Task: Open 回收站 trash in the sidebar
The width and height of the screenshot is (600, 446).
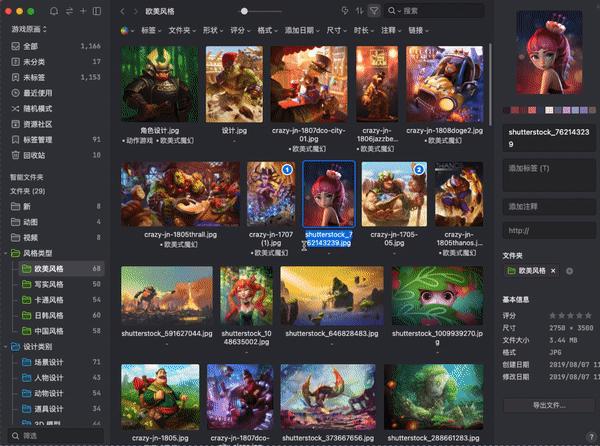Action: point(56,155)
